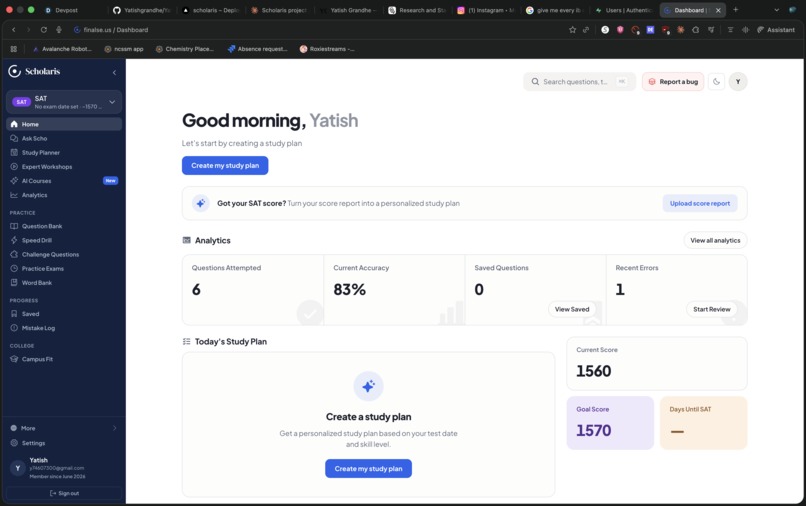The width and height of the screenshot is (806, 506).
Task: Open the ncssm app bookmark
Action: (x=124, y=49)
